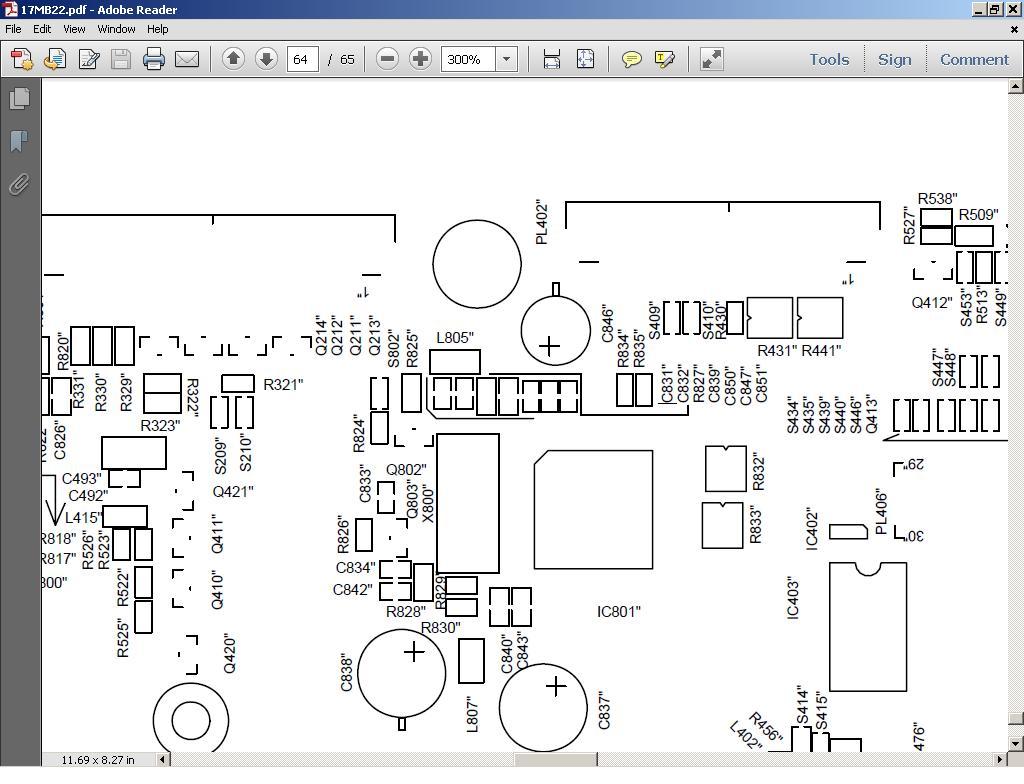Open the Edit menu
The image size is (1024, 784).
(42, 29)
